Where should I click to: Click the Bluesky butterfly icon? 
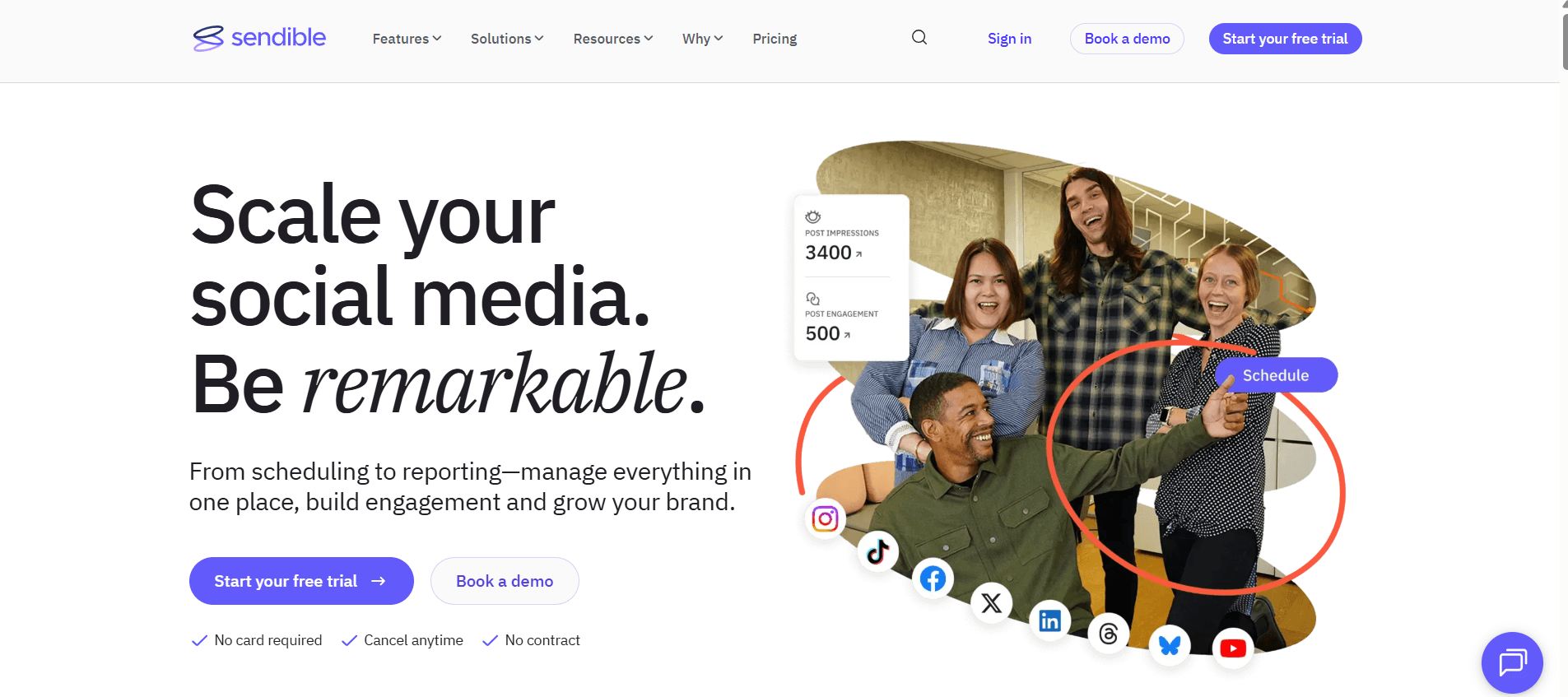(x=1170, y=645)
